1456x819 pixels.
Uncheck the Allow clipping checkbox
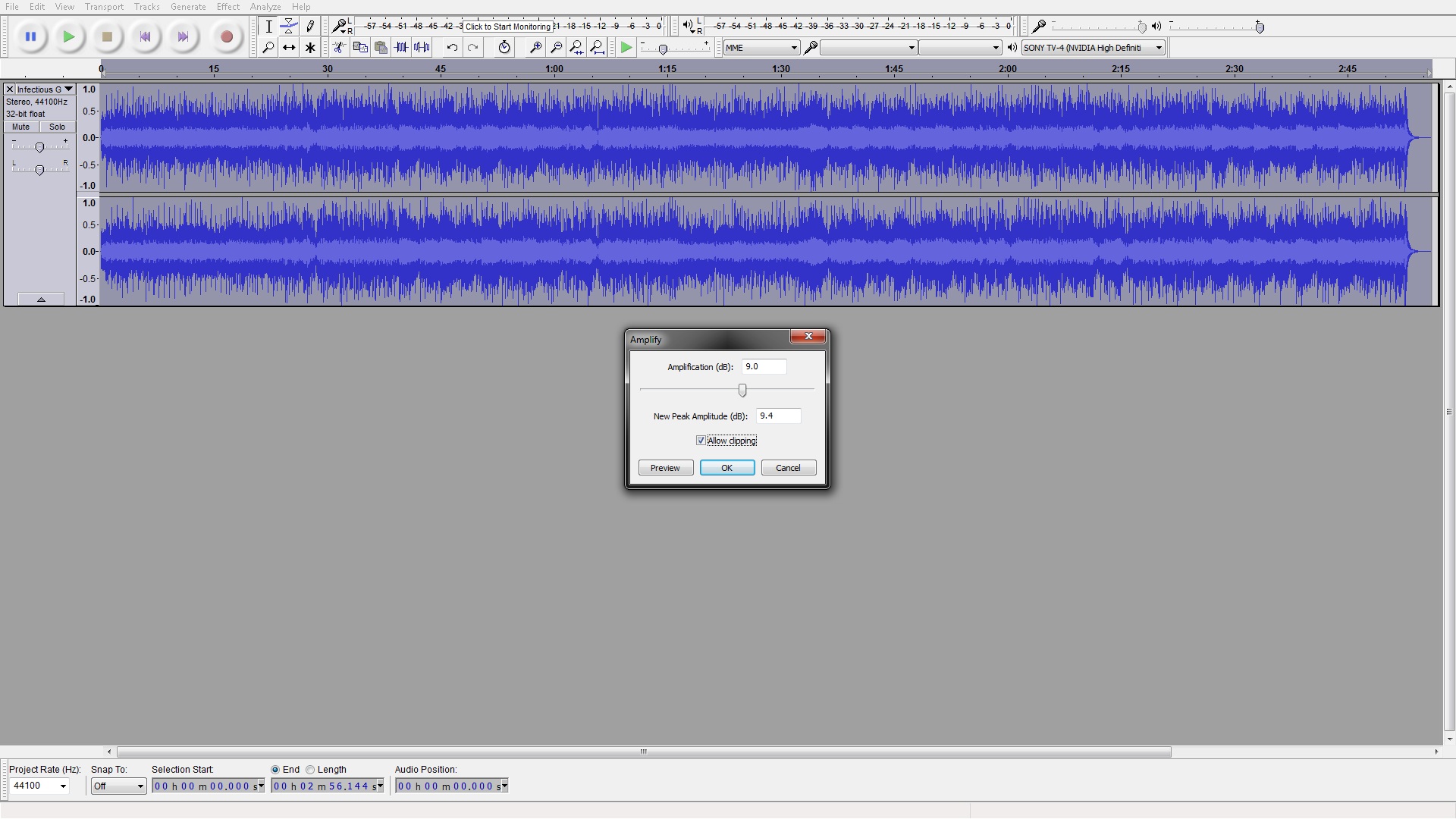click(701, 441)
